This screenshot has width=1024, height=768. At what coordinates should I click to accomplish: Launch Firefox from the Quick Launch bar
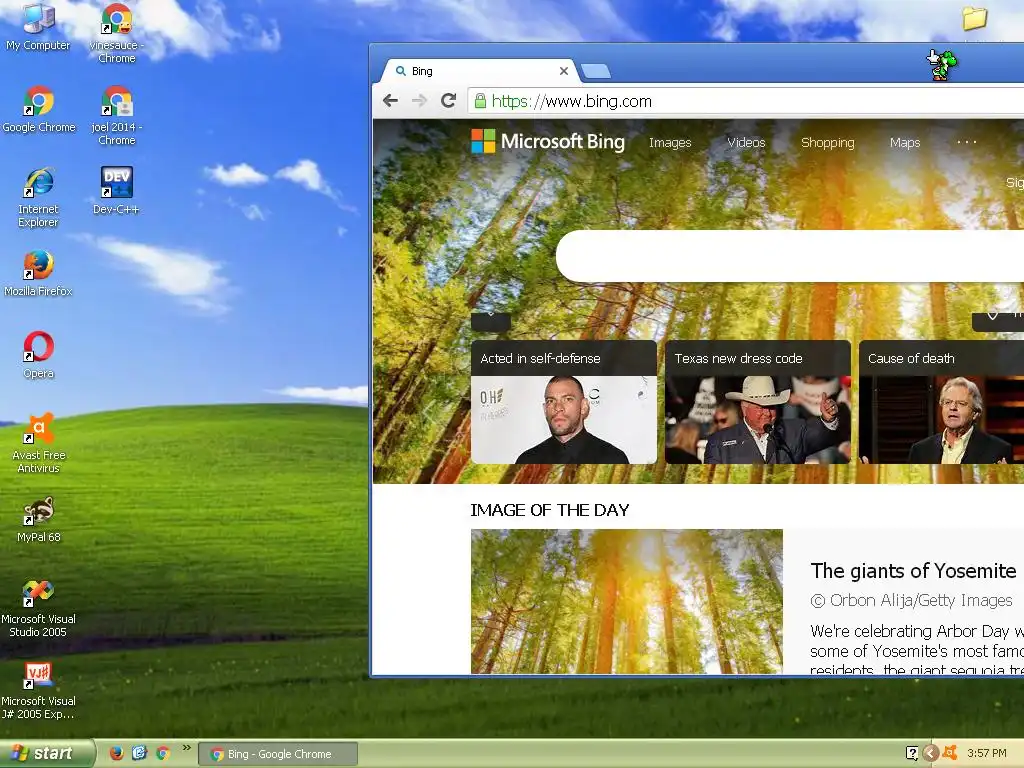pyautogui.click(x=116, y=753)
